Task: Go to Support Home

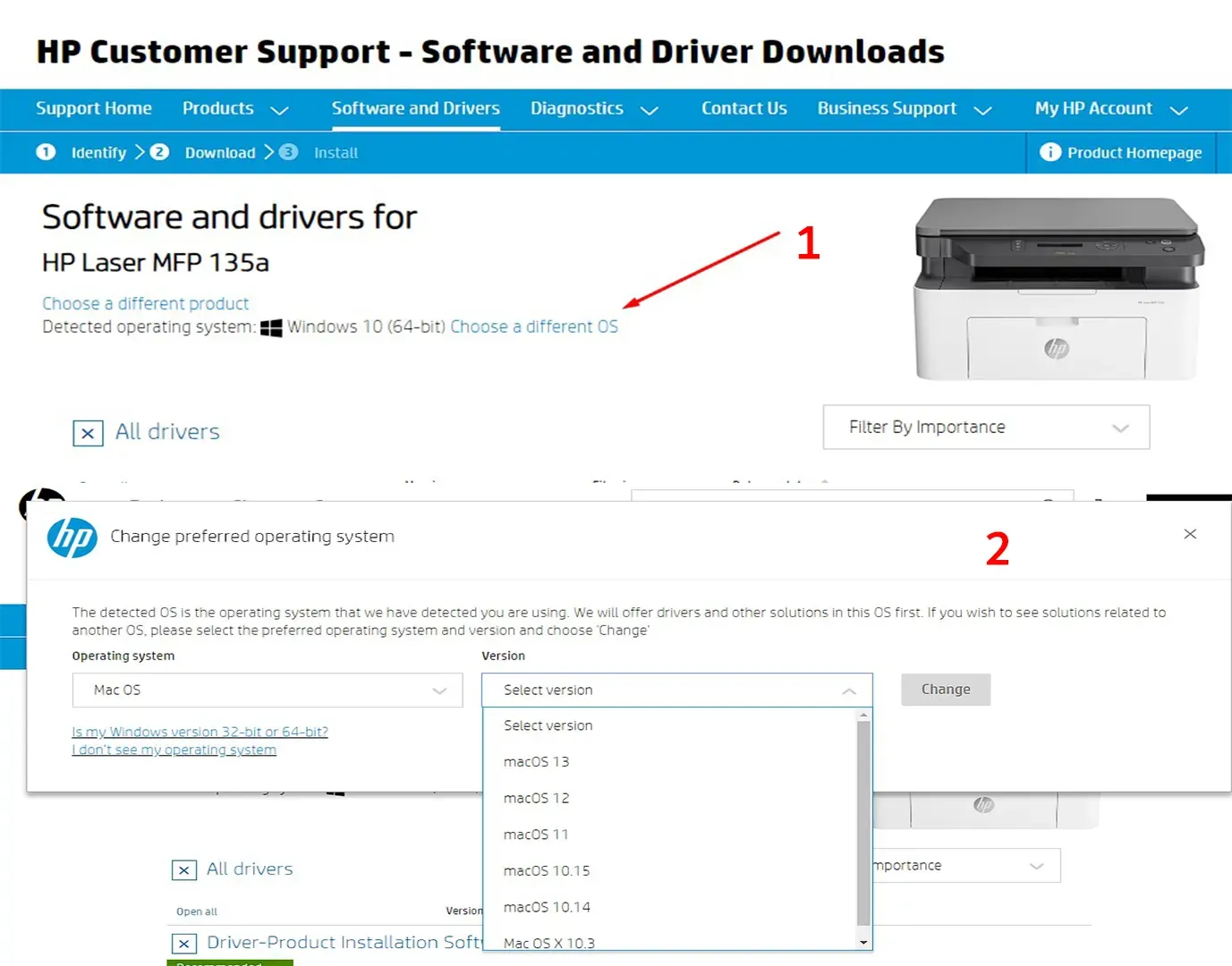Action: point(94,108)
